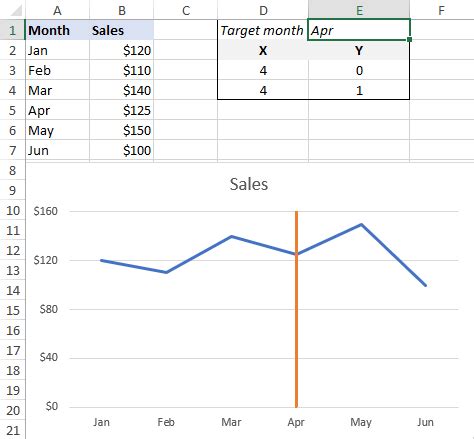Screen dimensions: 474x439
Task: Select column header B
Action: click(121, 10)
